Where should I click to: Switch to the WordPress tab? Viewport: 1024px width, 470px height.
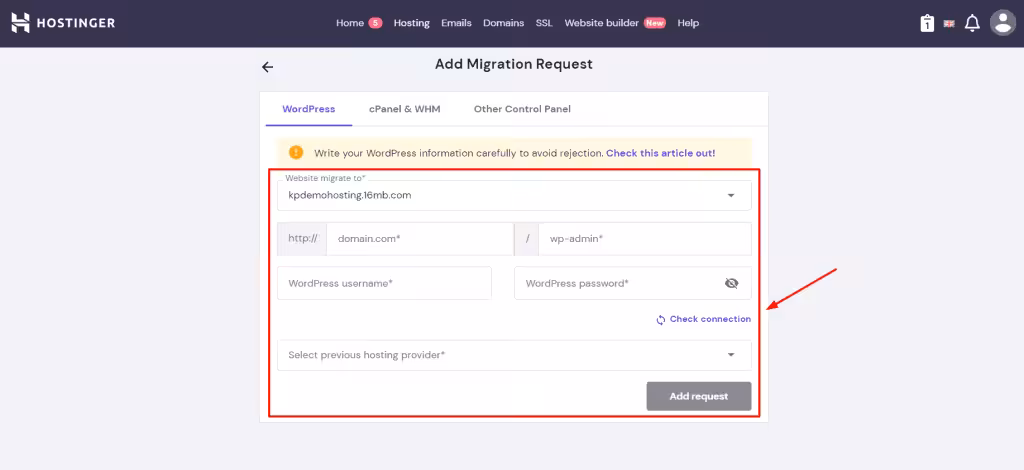308,109
